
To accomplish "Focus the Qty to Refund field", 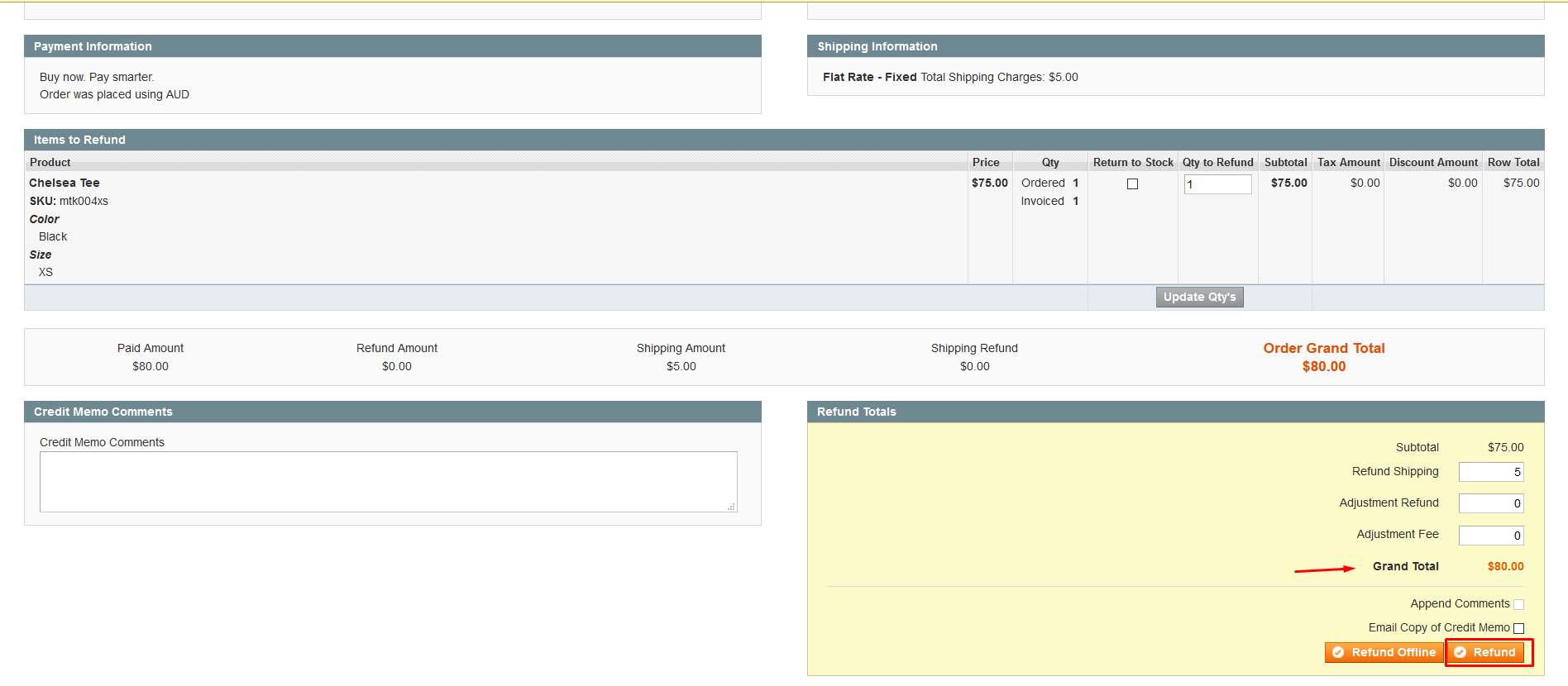I will click(x=1217, y=184).
